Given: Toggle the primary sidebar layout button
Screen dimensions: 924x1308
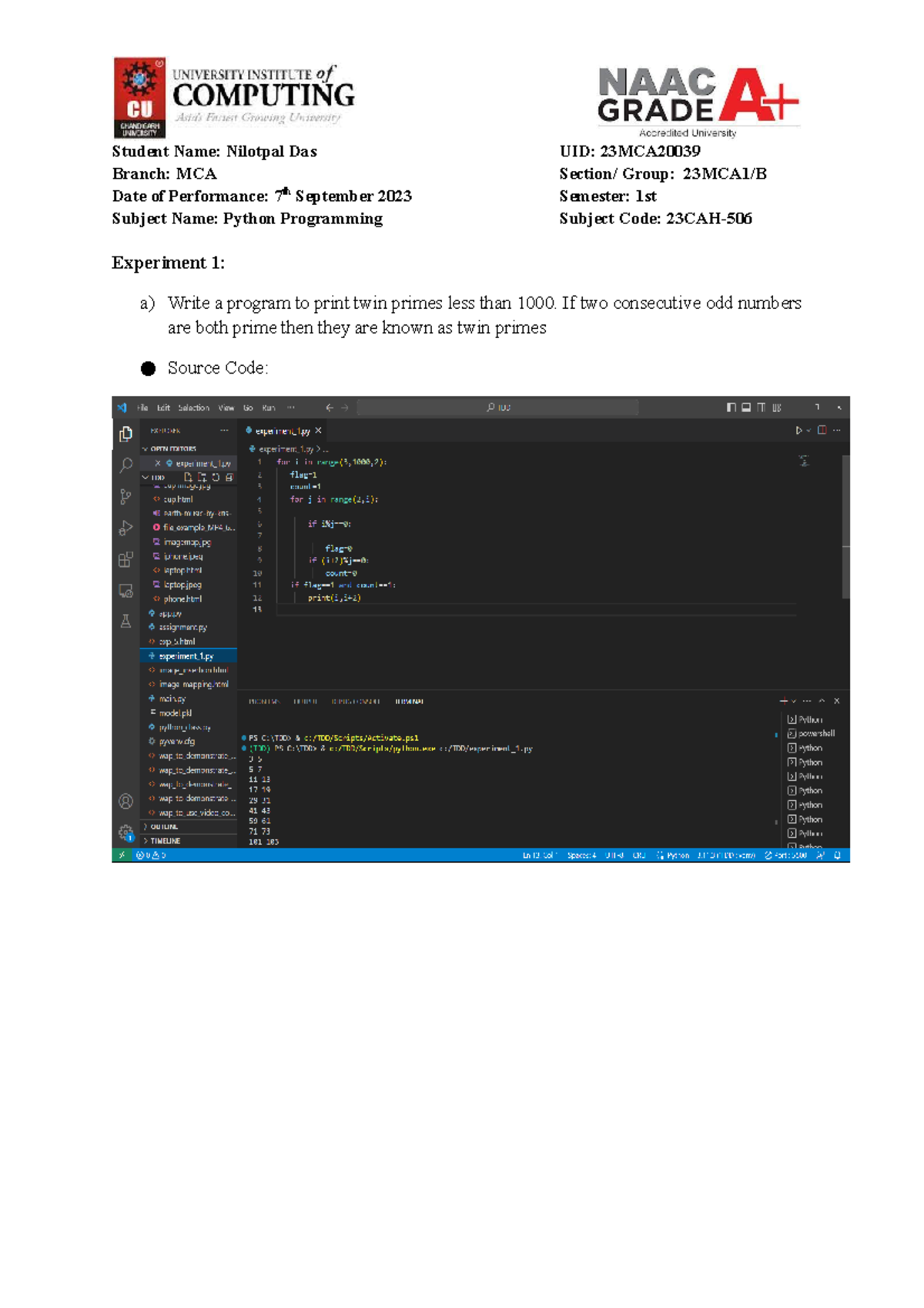Looking at the screenshot, I should click(x=731, y=407).
